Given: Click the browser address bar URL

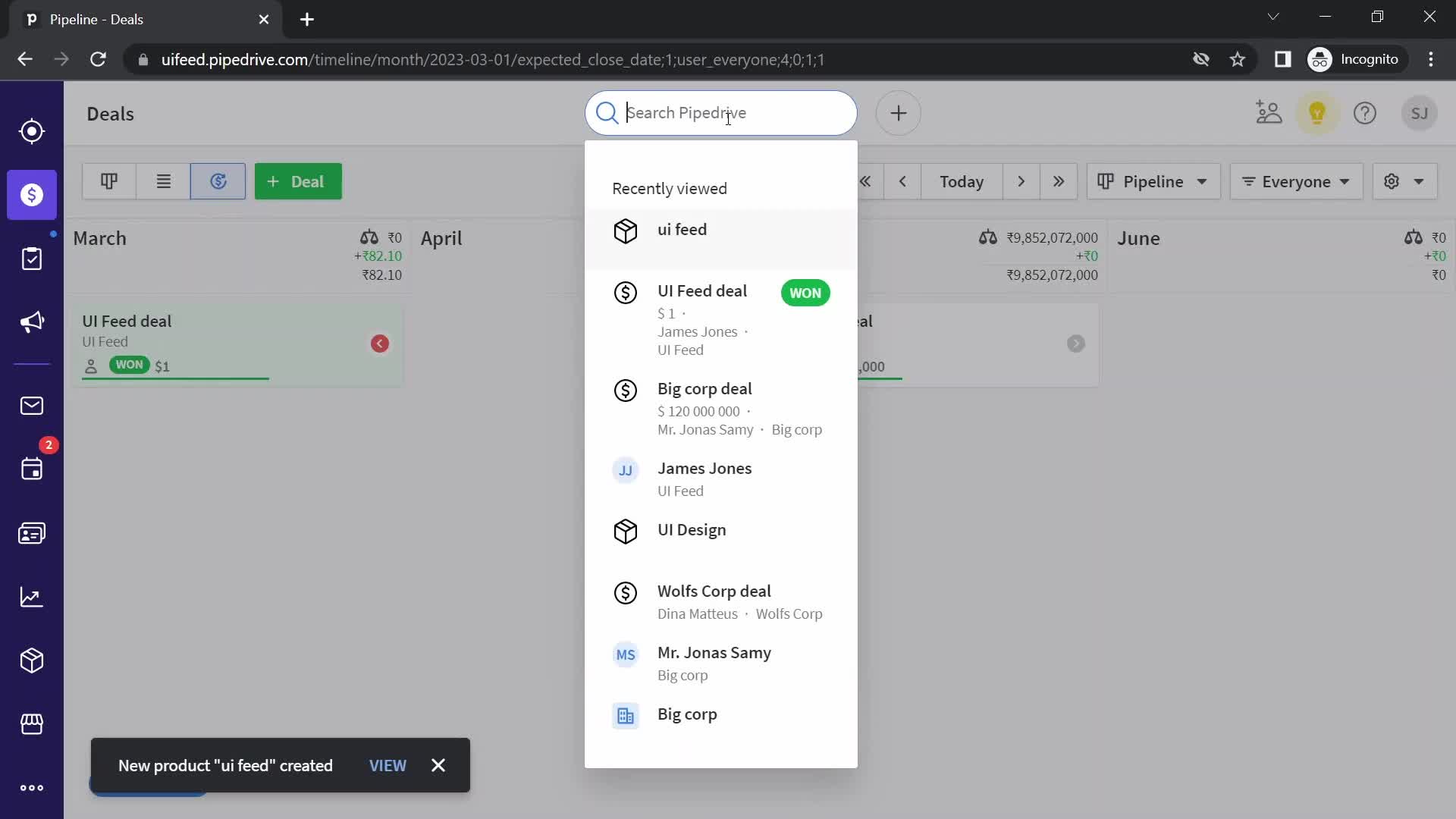Looking at the screenshot, I should coord(493,59).
